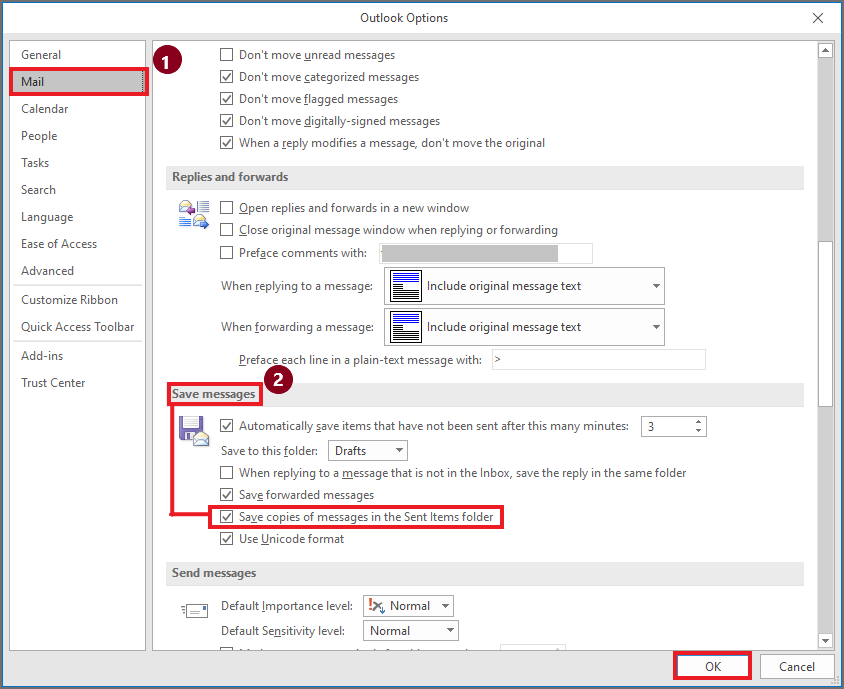Click the Save messages floppy disk icon

coord(194,431)
